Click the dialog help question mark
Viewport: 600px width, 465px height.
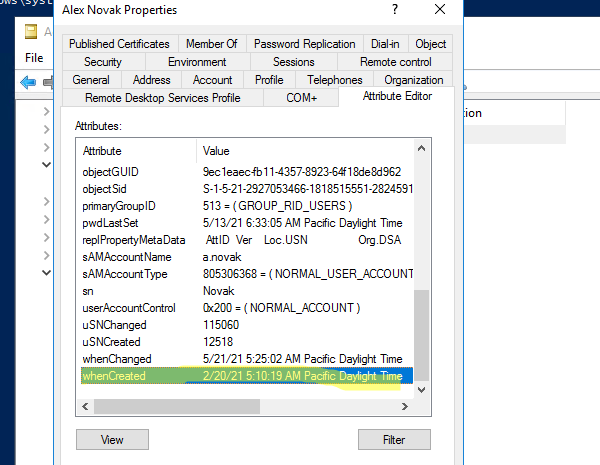tap(395, 9)
